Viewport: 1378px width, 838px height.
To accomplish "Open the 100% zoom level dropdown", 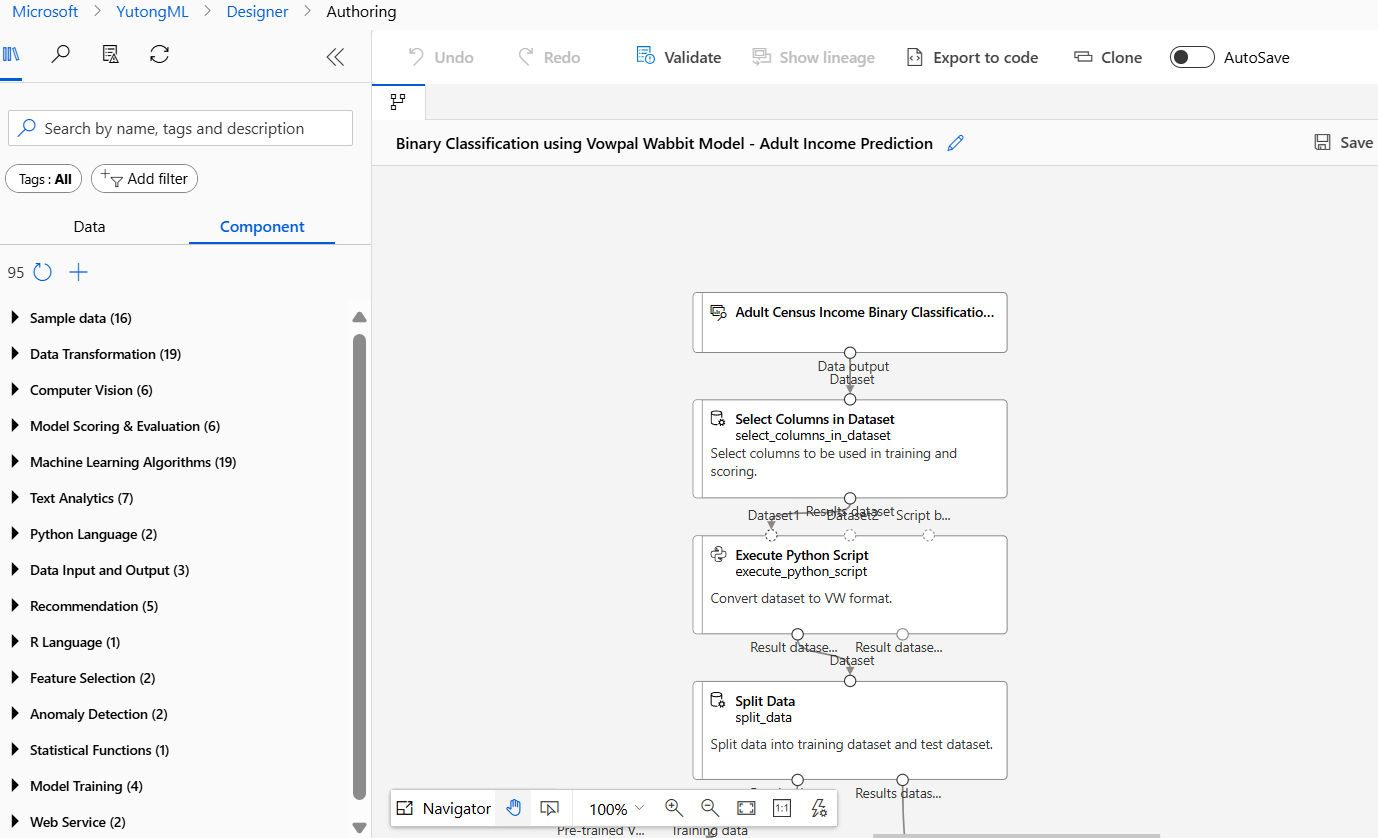I will (616, 809).
